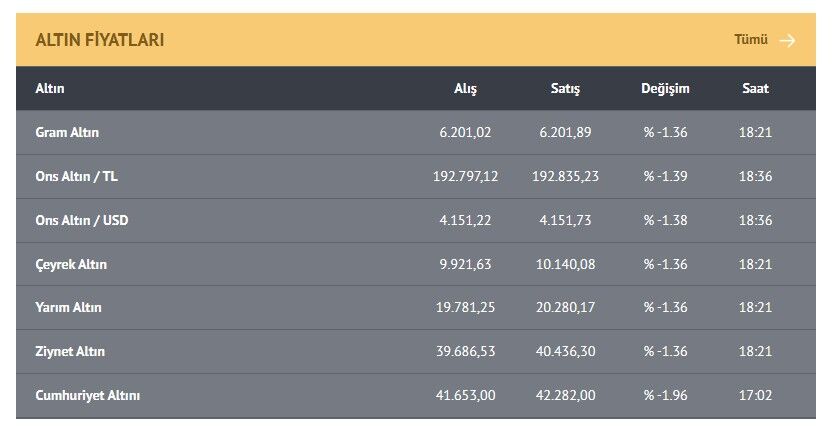Open the Gram Altın row
This screenshot has height=426, width=837.
click(416, 132)
